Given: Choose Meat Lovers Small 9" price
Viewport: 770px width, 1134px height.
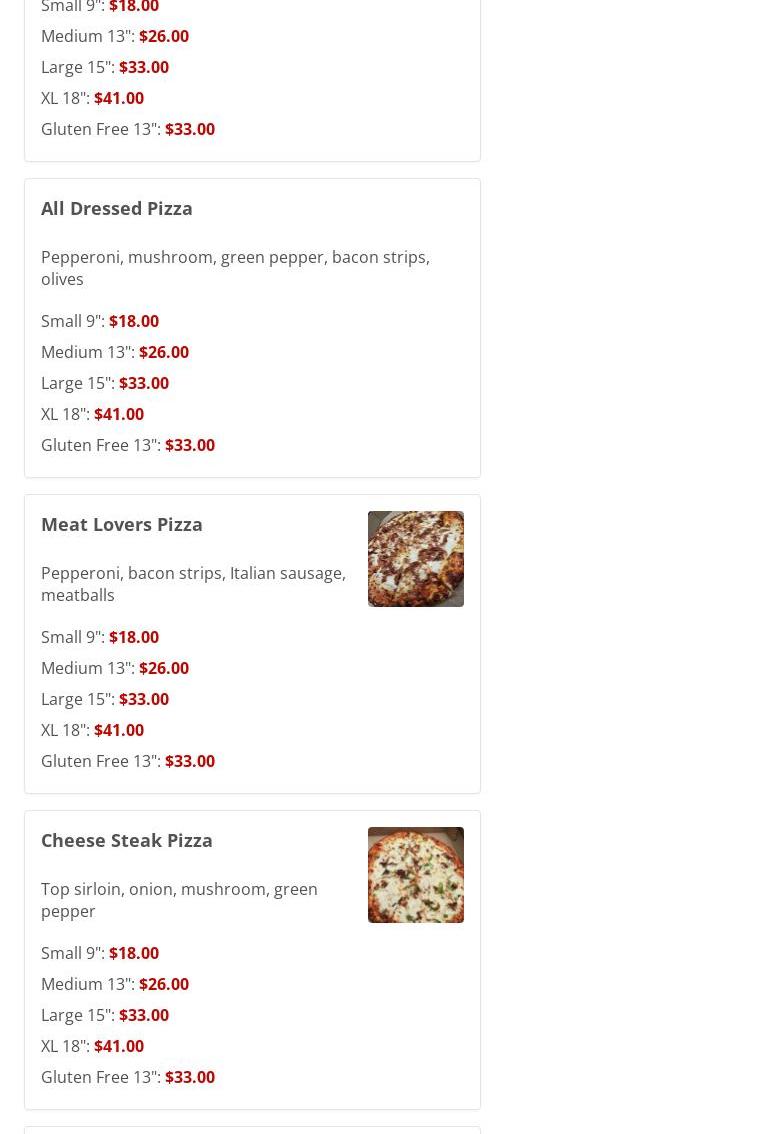Looking at the screenshot, I should click(133, 637).
